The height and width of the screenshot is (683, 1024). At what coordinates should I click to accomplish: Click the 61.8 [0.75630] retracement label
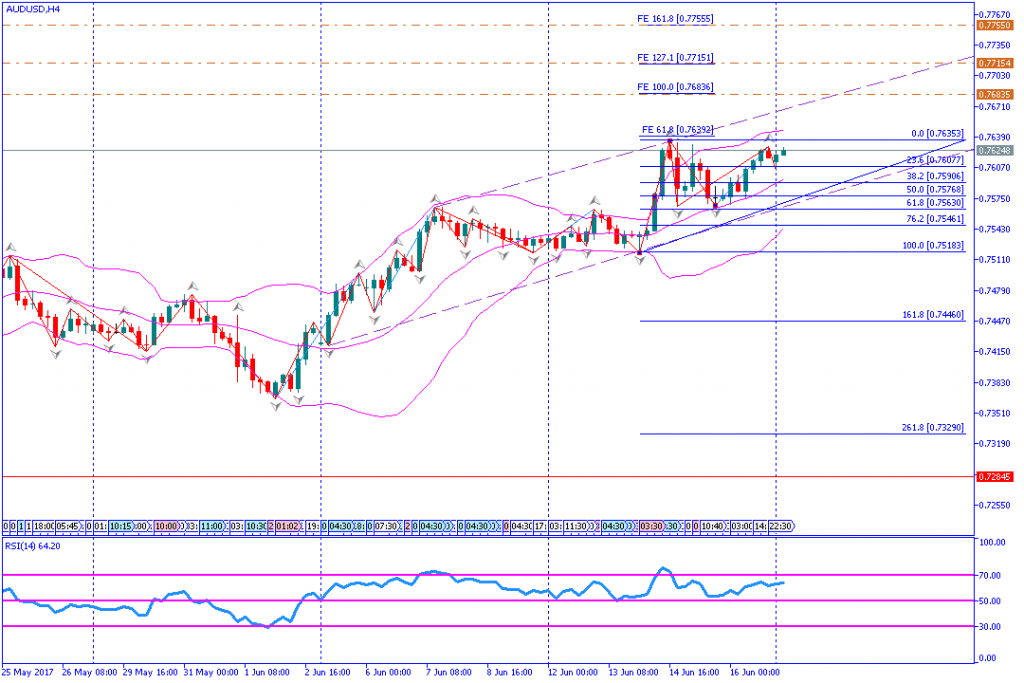pyautogui.click(x=935, y=202)
